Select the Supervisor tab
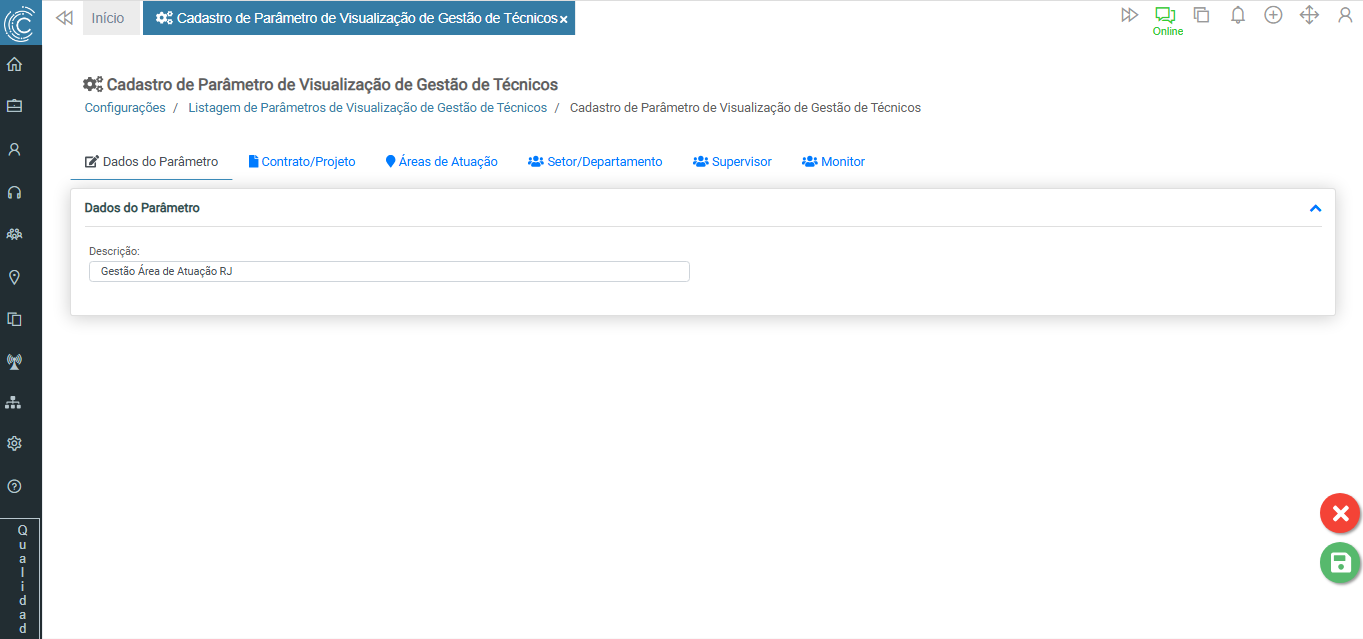The image size is (1363, 639). 732,162
